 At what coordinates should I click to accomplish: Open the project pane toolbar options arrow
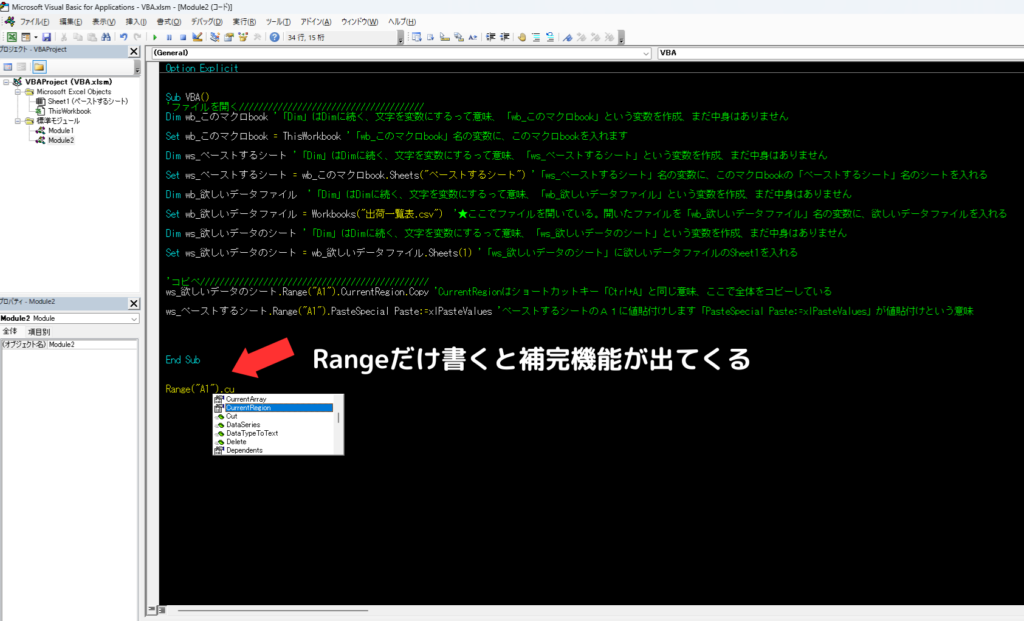coord(137,67)
